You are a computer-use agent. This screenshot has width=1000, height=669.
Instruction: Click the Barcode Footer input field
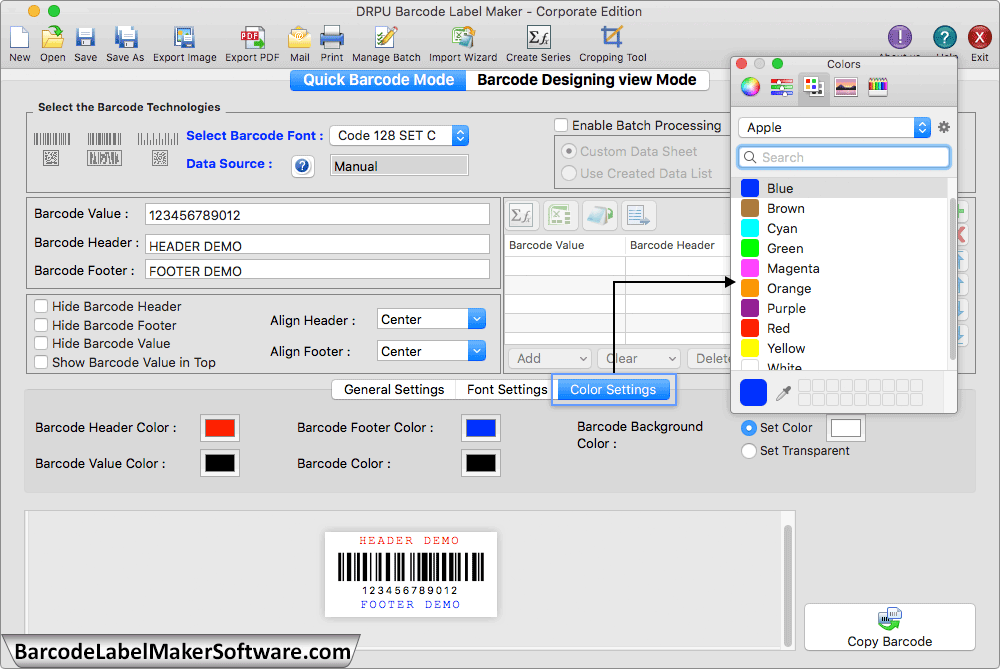click(317, 270)
